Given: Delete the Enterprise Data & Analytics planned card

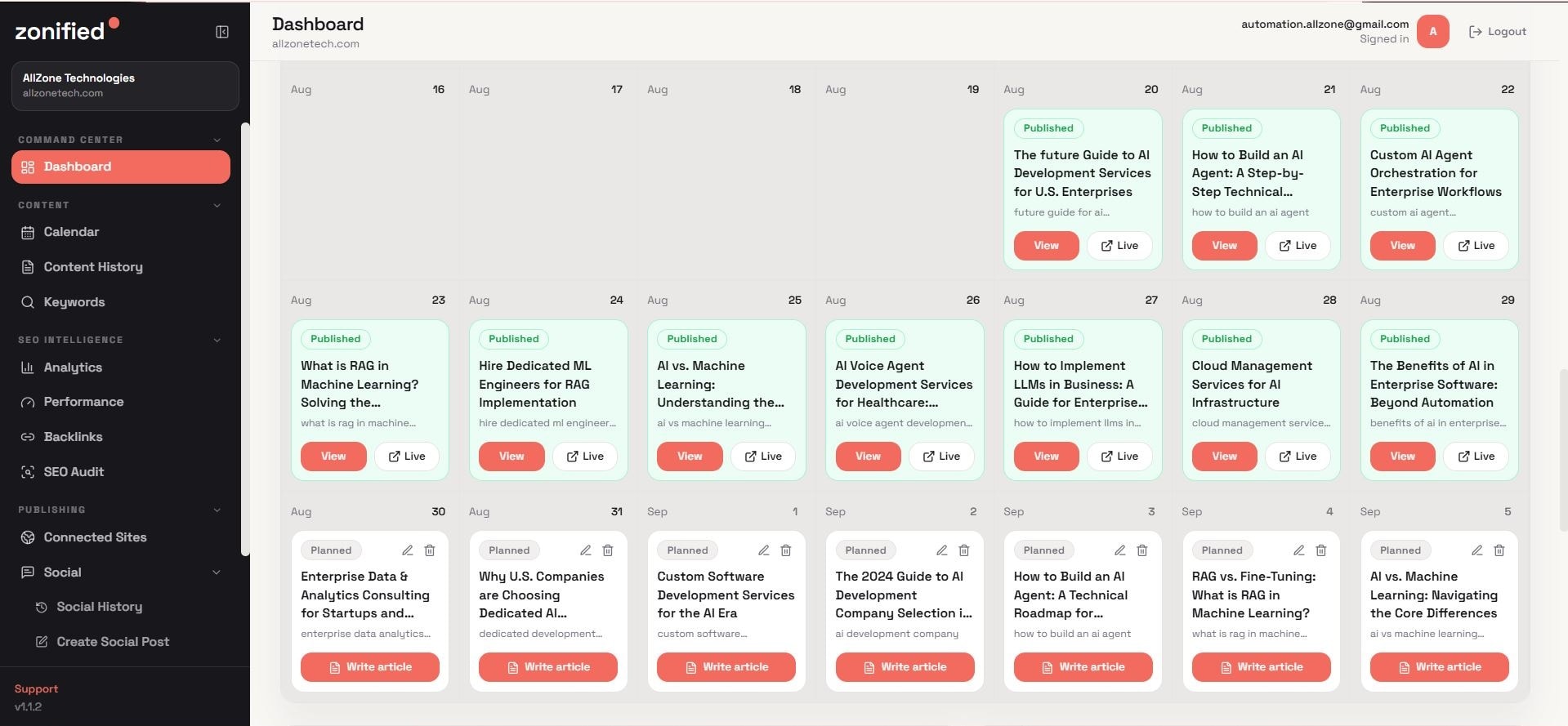Looking at the screenshot, I should (x=430, y=550).
